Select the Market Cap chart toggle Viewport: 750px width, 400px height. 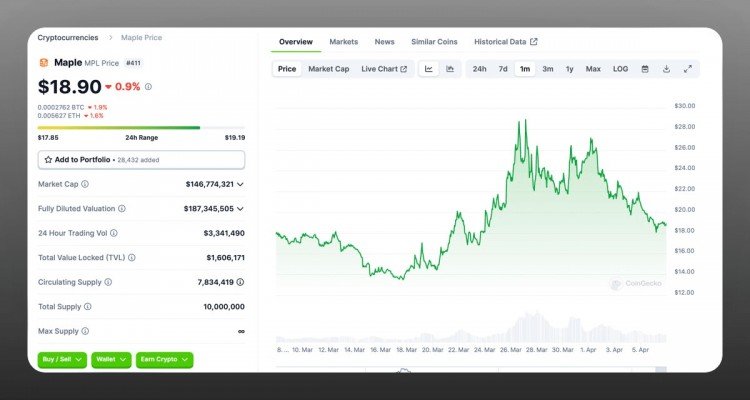pyautogui.click(x=329, y=69)
